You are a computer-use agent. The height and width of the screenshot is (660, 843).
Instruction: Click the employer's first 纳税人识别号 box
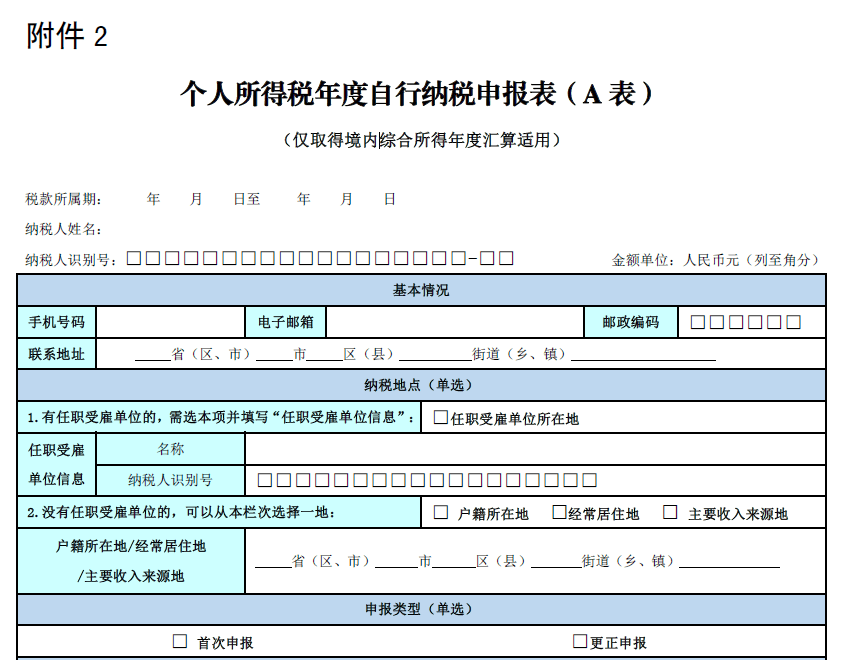[x=265, y=479]
